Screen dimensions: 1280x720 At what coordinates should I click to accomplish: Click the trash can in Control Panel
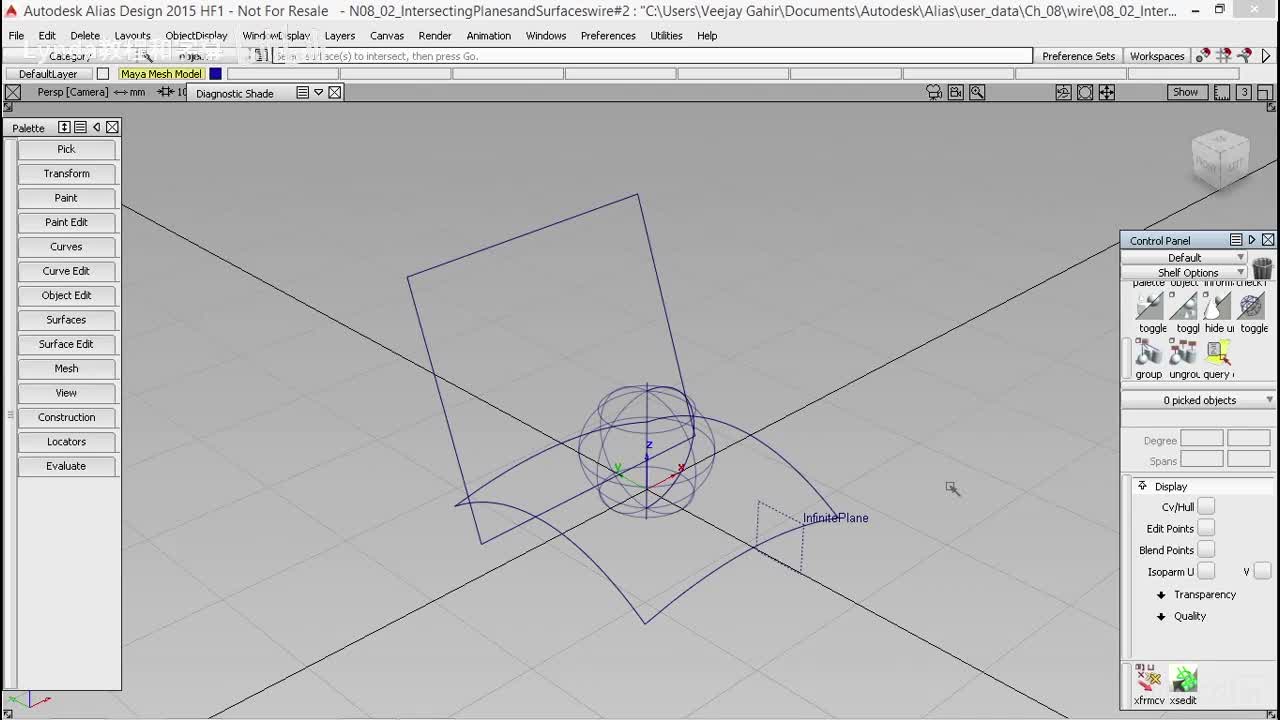1262,268
